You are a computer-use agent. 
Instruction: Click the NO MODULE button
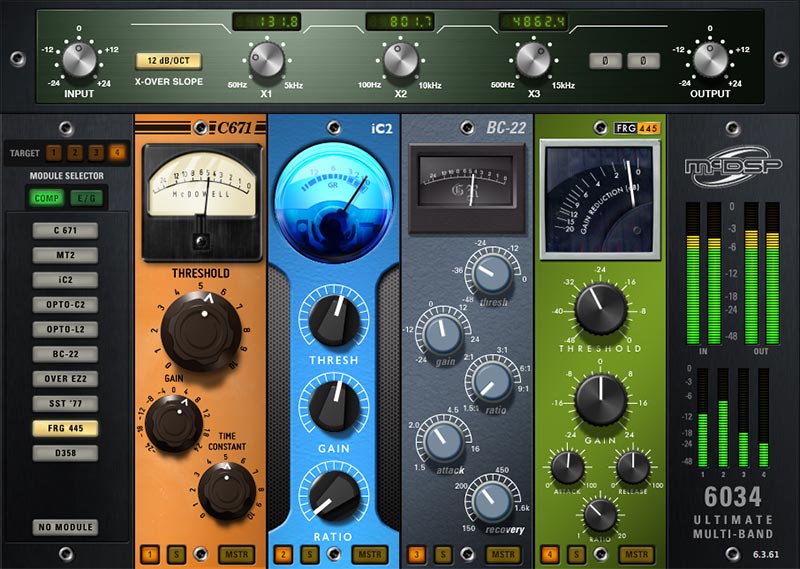pyautogui.click(x=65, y=527)
